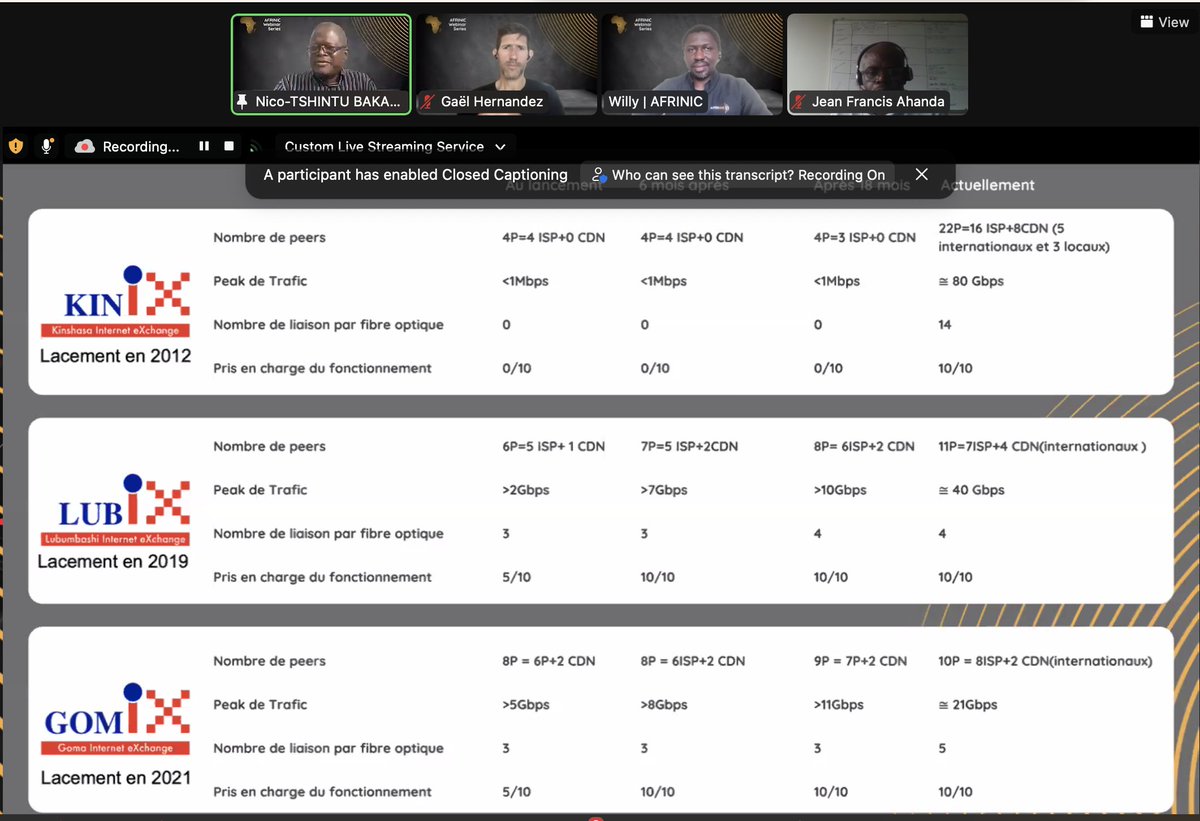This screenshot has height=821, width=1200.
Task: Click KINIX '22P=16 ISP+8CDN' cell
Action: [x=1026, y=237]
